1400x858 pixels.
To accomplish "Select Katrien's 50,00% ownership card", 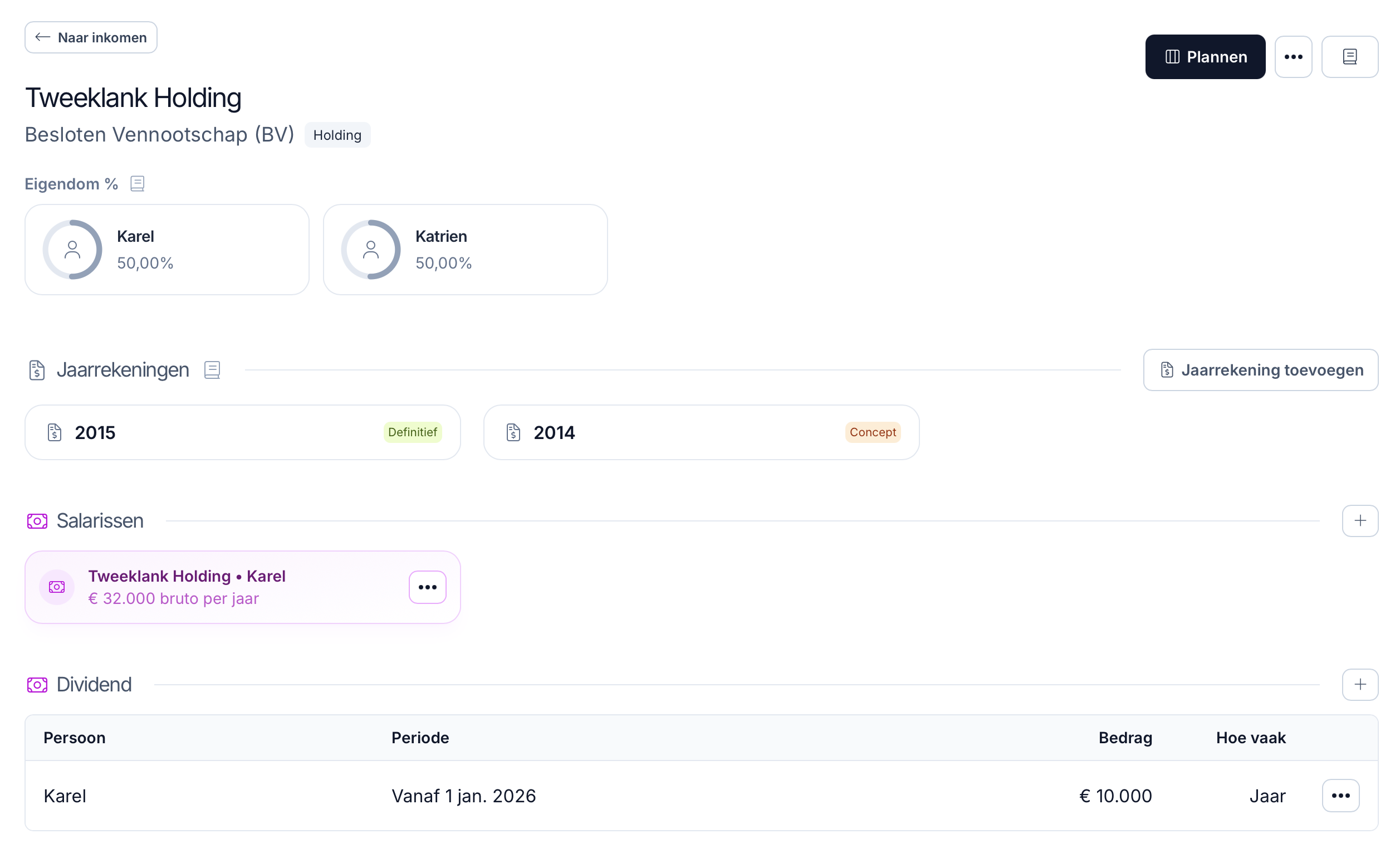I will 466,250.
